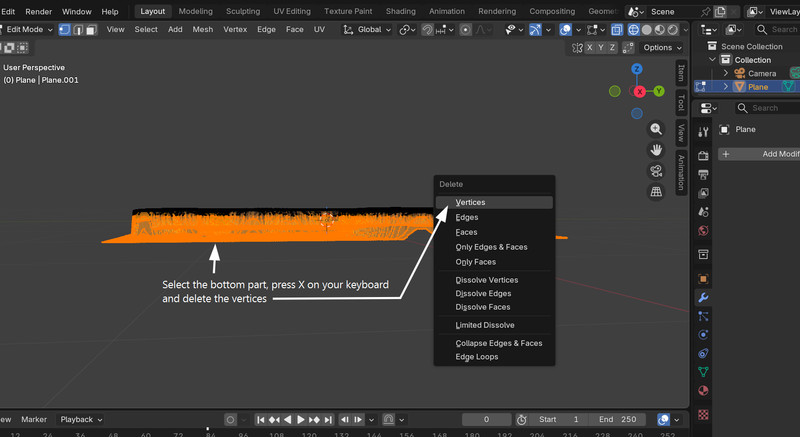This screenshot has height=437, width=800.
Task: Click the green Y axis on gizmo
Action: coord(659,91)
